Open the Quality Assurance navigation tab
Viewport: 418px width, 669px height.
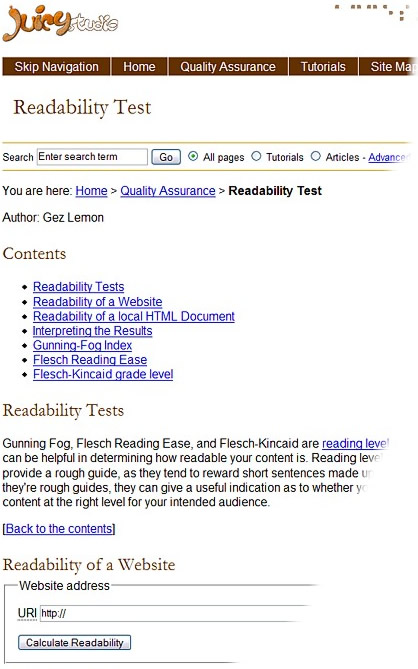coord(228,67)
